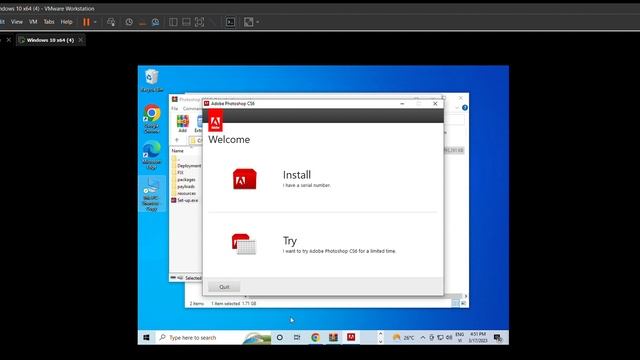
Task: Open Task View on the taskbar
Action: (297, 338)
